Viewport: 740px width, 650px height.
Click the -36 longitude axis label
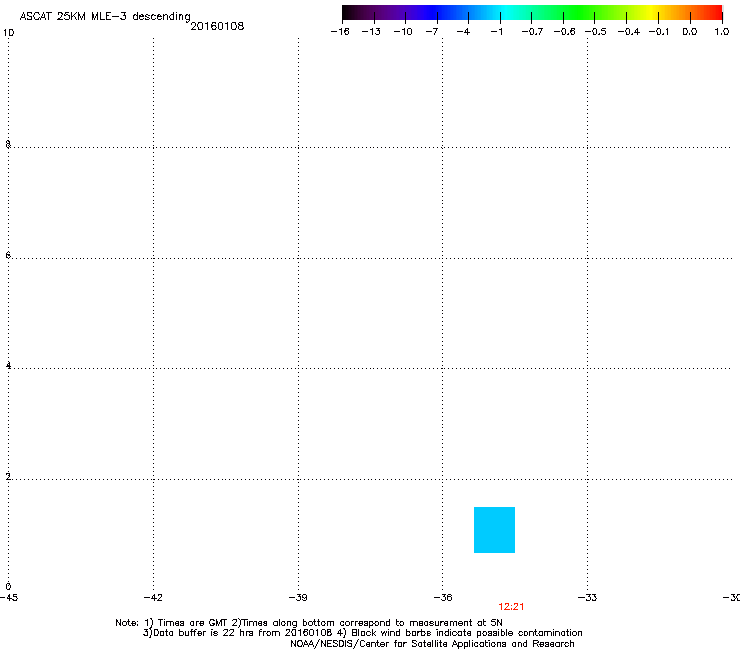point(443,598)
